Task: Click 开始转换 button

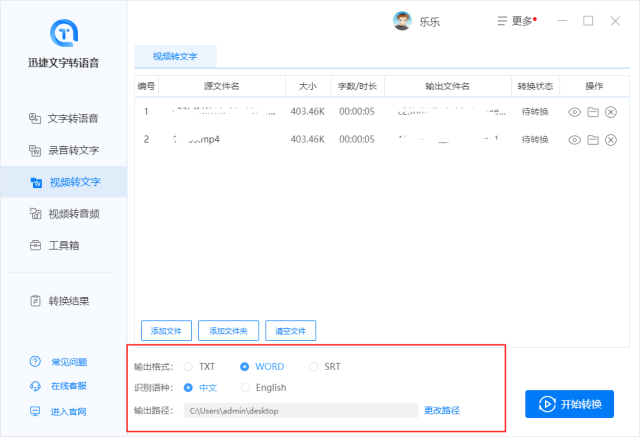Action: [x=569, y=404]
